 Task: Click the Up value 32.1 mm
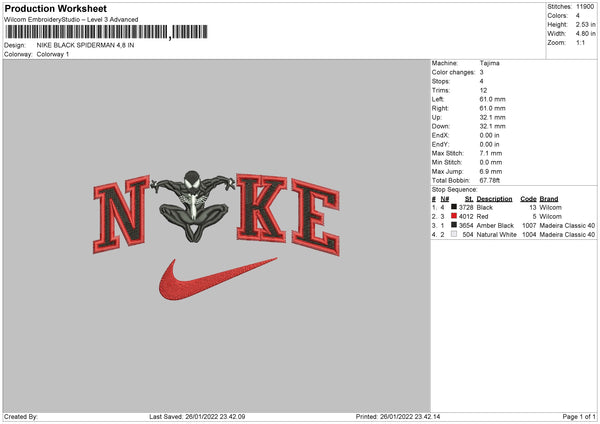click(x=492, y=117)
